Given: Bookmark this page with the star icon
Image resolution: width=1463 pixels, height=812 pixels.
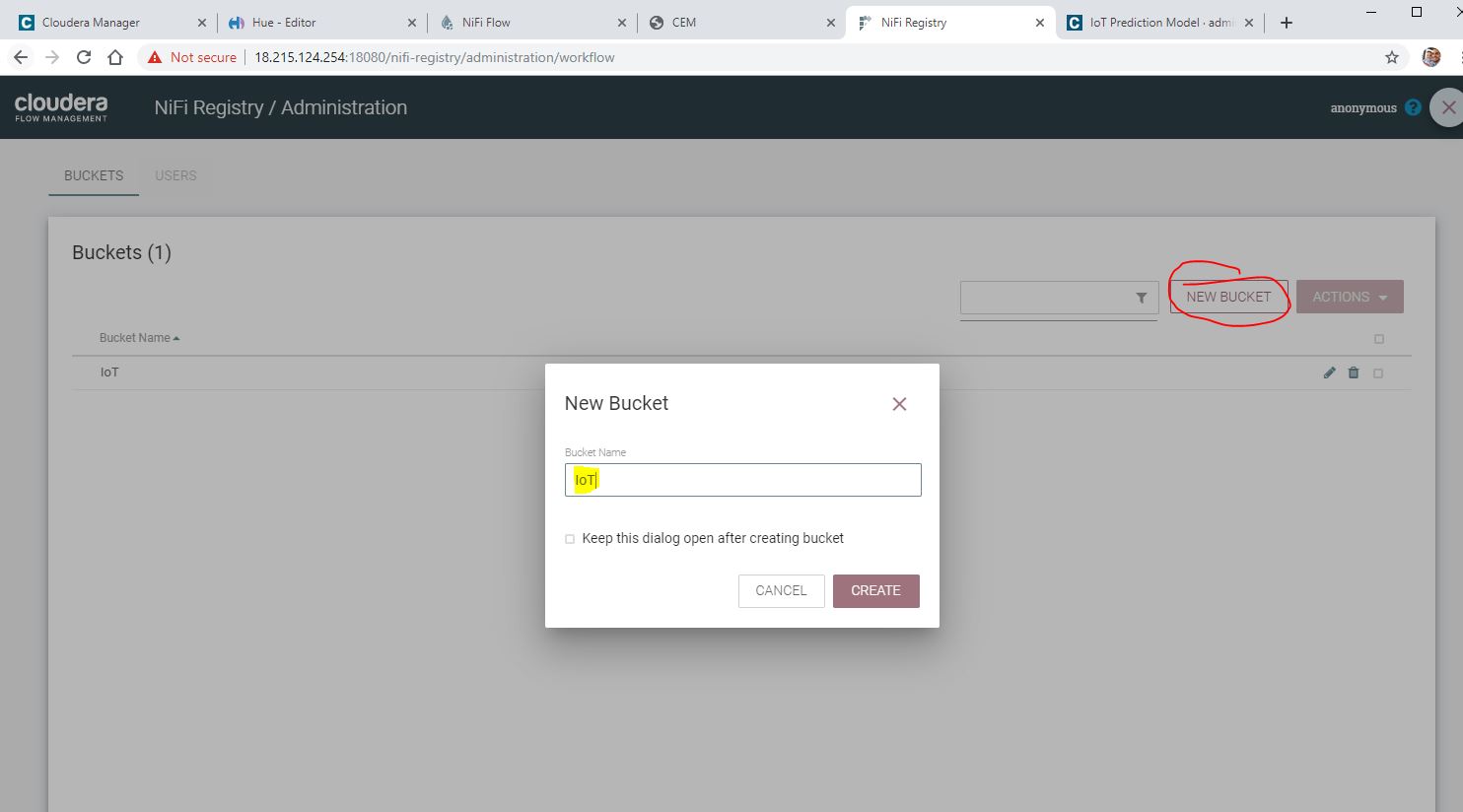Looking at the screenshot, I should [x=1392, y=57].
